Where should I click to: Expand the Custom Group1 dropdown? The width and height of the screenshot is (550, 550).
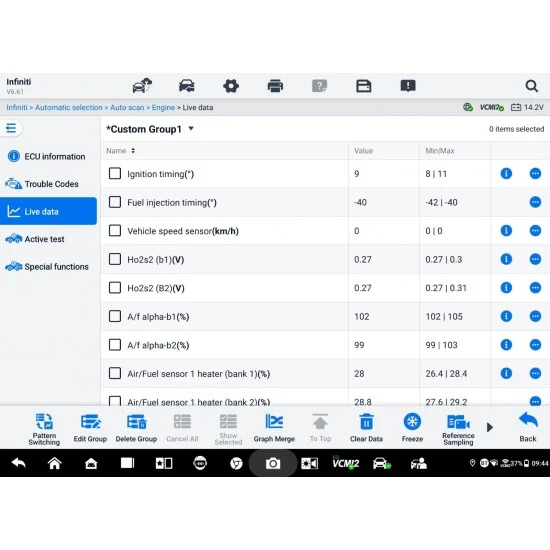coord(191,128)
